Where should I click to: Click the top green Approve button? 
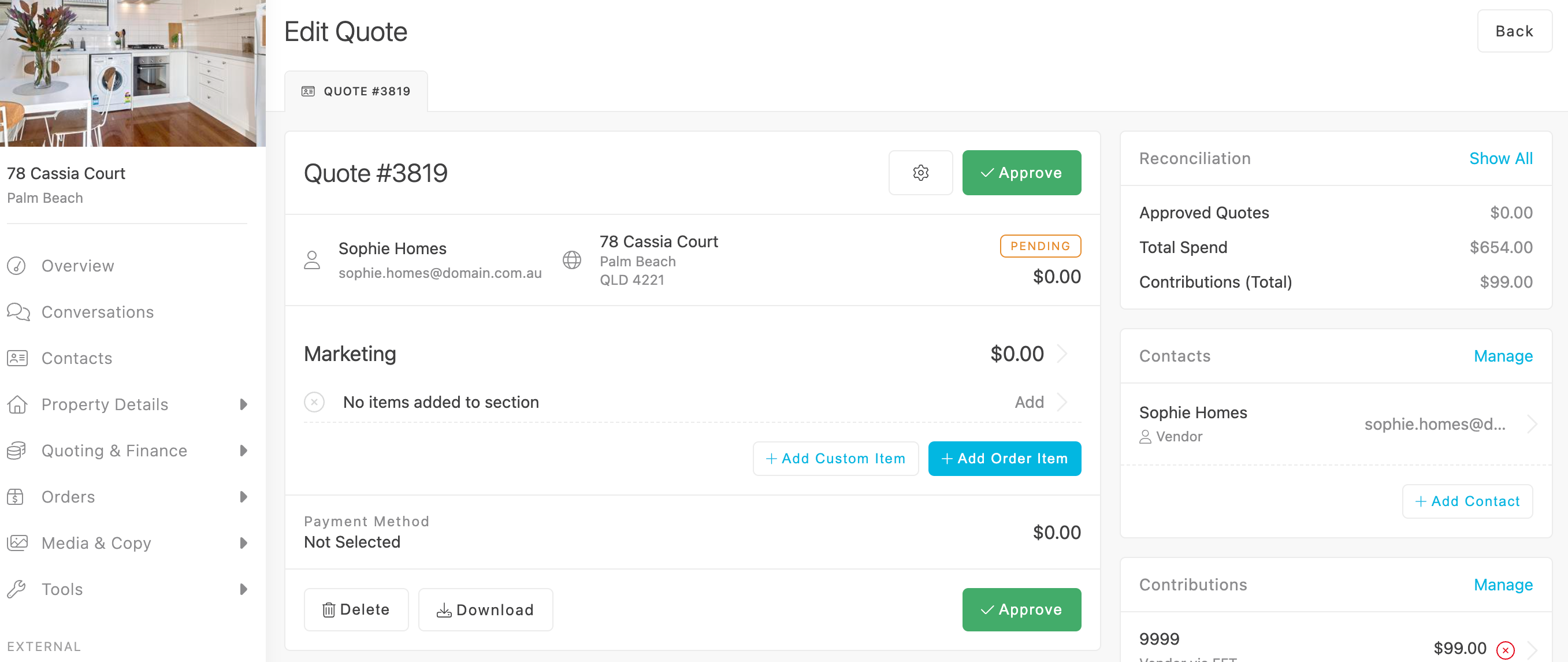coord(1021,173)
